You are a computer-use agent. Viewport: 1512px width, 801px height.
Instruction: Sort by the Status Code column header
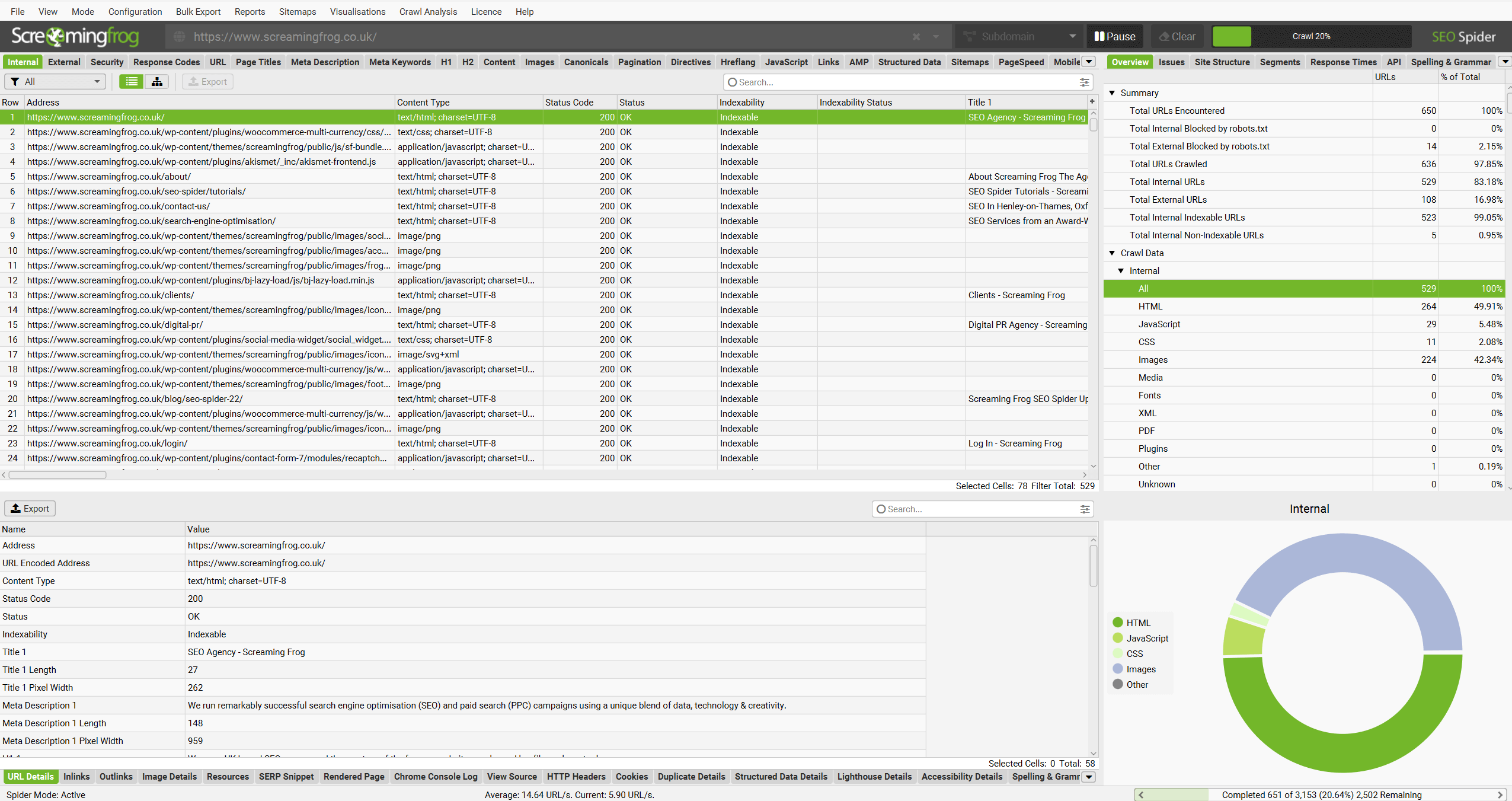(x=580, y=102)
